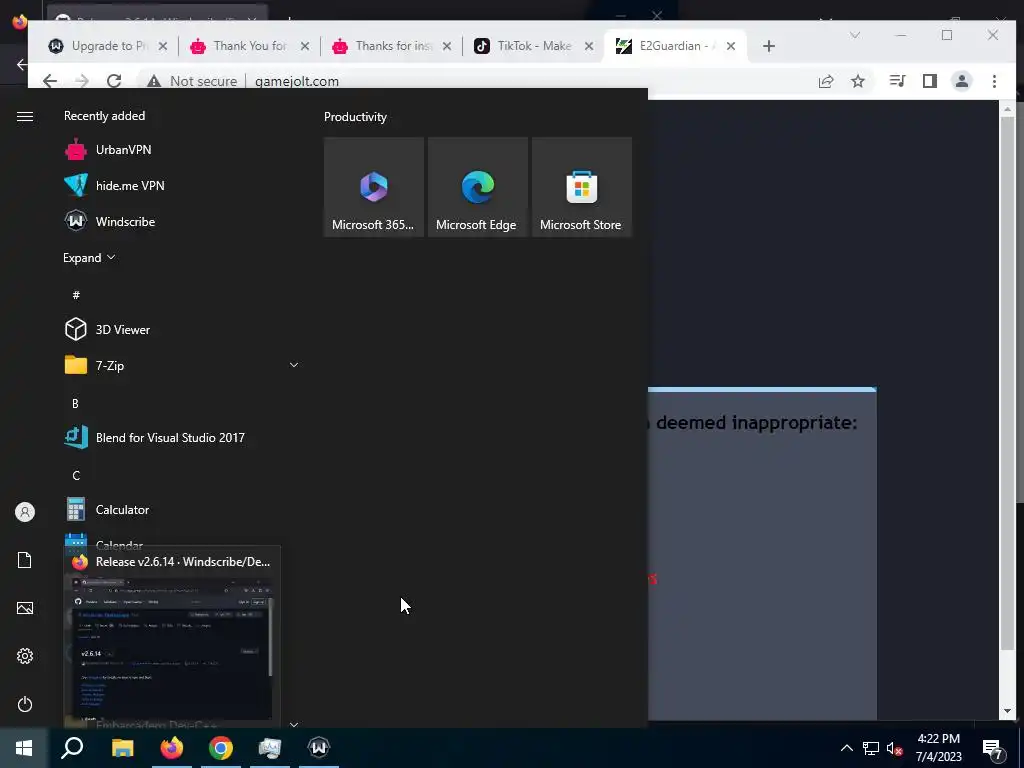Go back in Chrome
The width and height of the screenshot is (1024, 768).
point(50,81)
